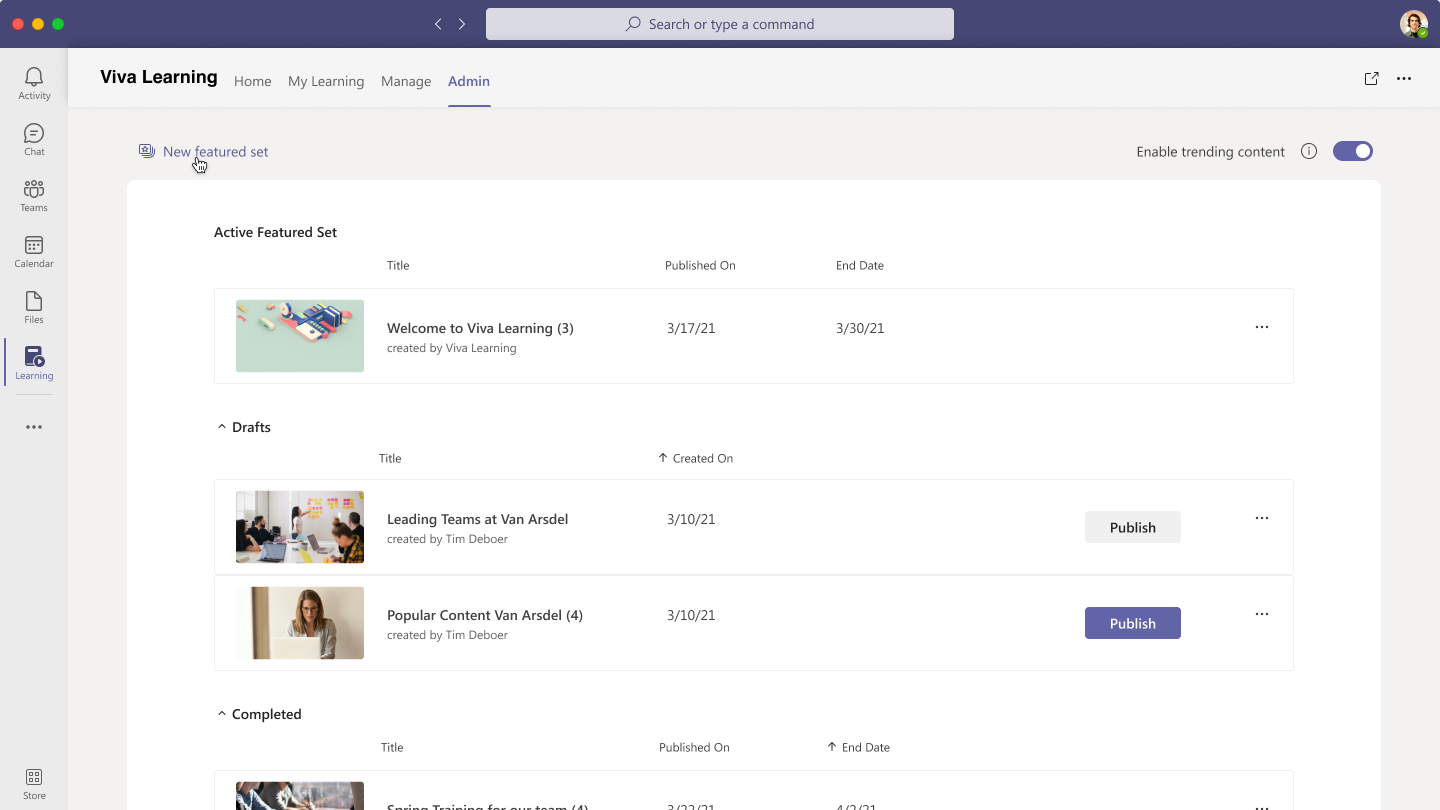Click the 3/30/21 end date
The height and width of the screenshot is (810, 1440).
tap(860, 328)
